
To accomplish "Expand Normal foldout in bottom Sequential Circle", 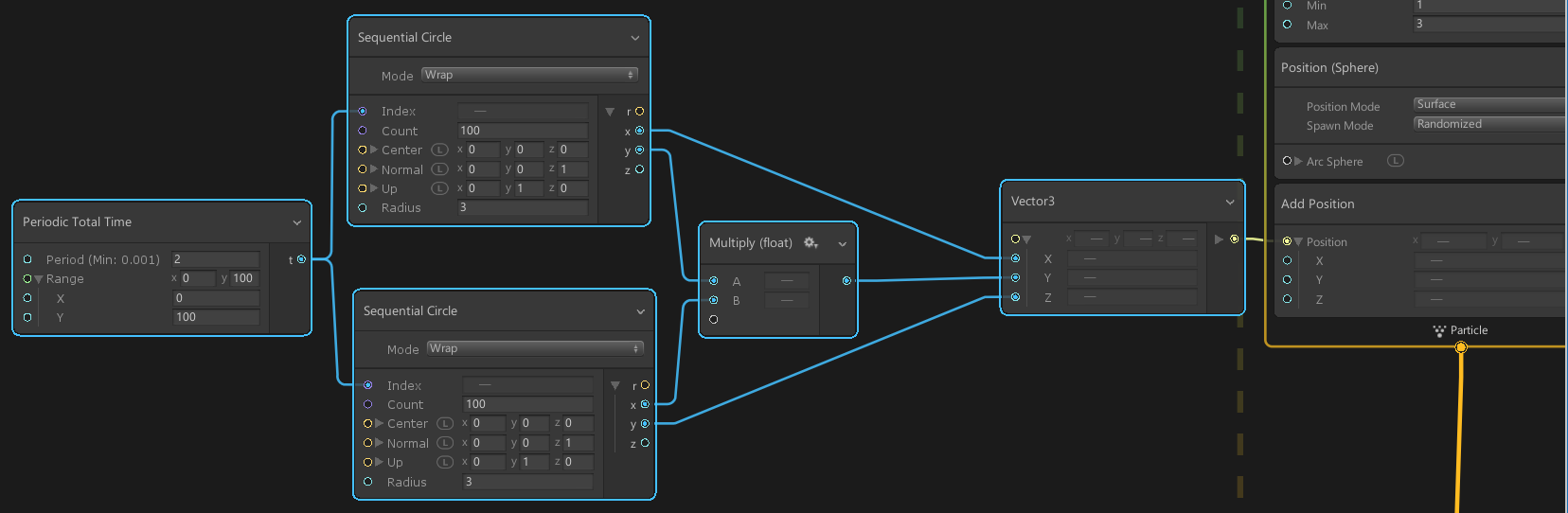I will pos(380,443).
